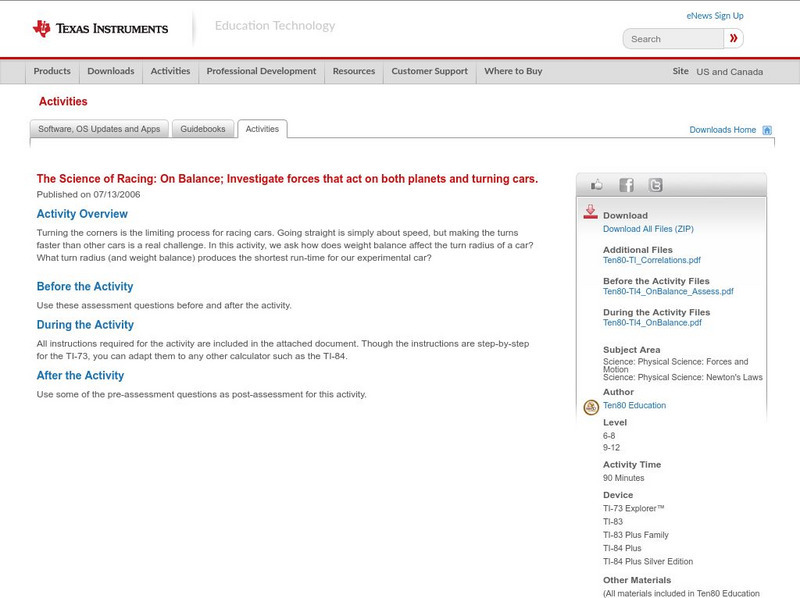Open the Ten80 Education author link
The width and height of the screenshot is (800, 598).
pyautogui.click(x=634, y=405)
